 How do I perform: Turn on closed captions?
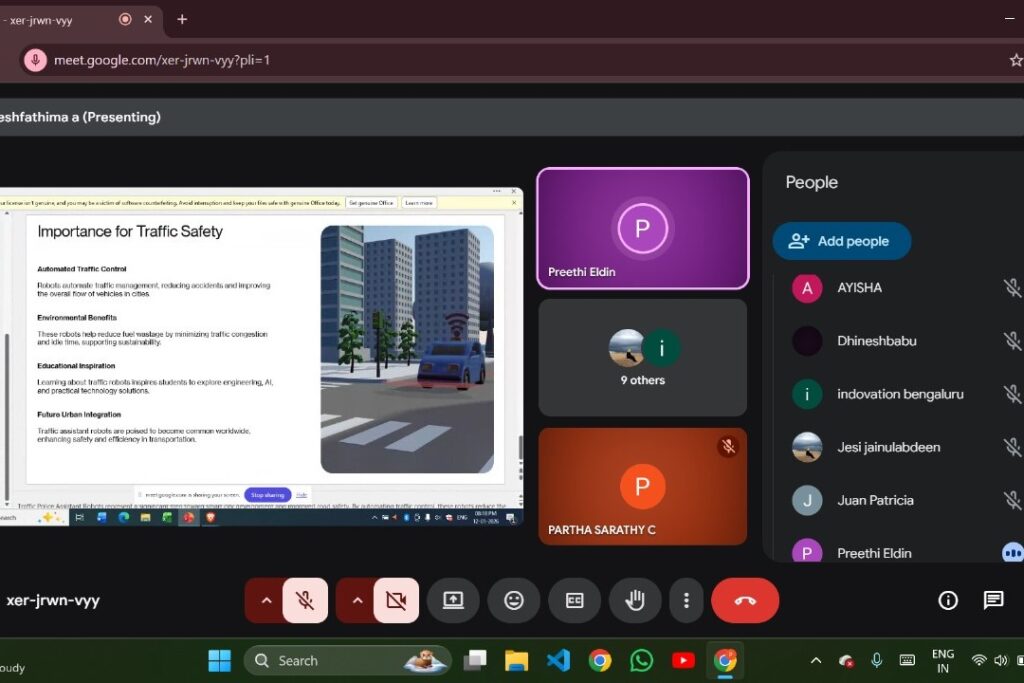pyautogui.click(x=574, y=600)
